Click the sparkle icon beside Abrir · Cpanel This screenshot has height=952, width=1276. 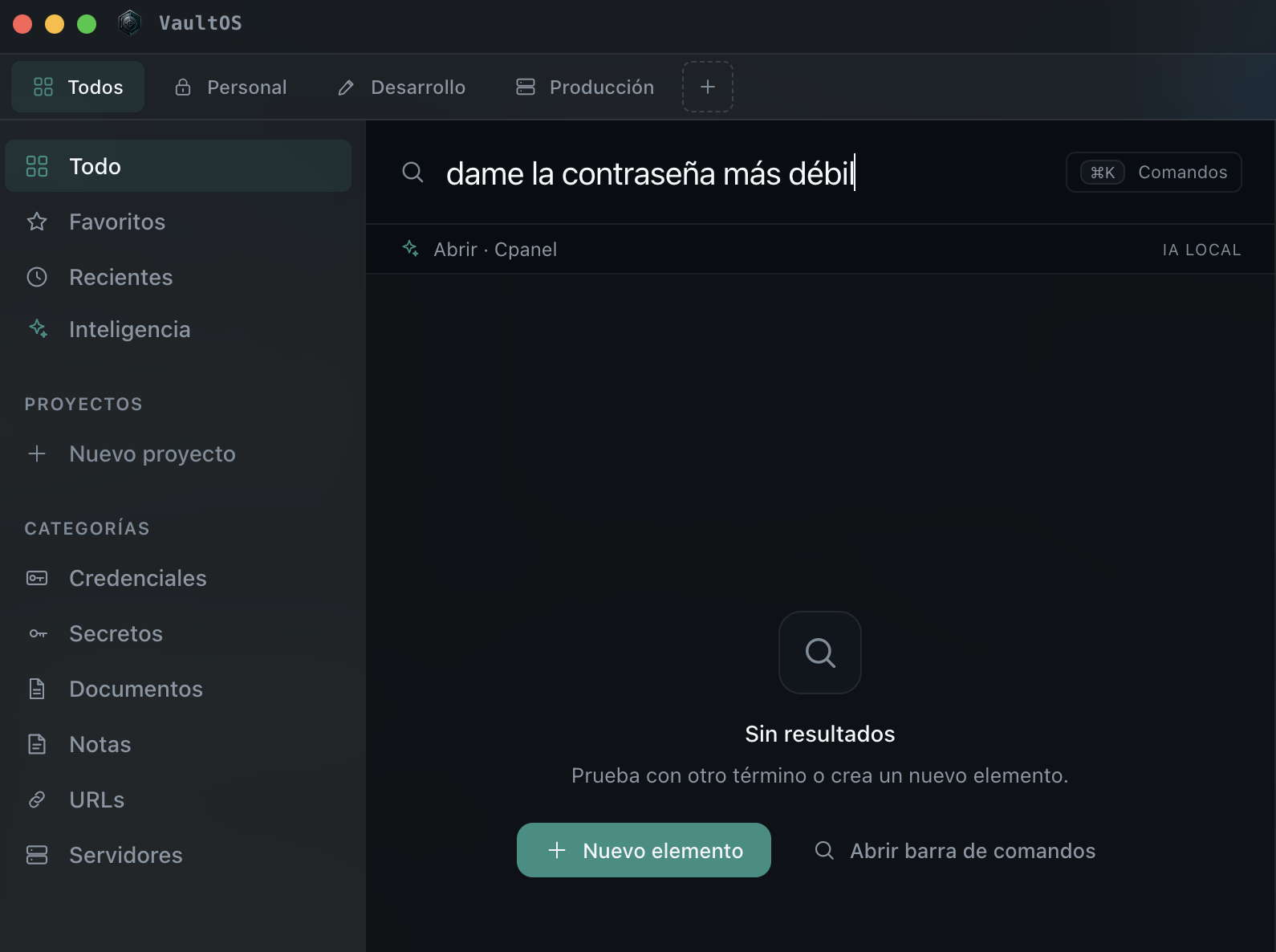point(410,249)
